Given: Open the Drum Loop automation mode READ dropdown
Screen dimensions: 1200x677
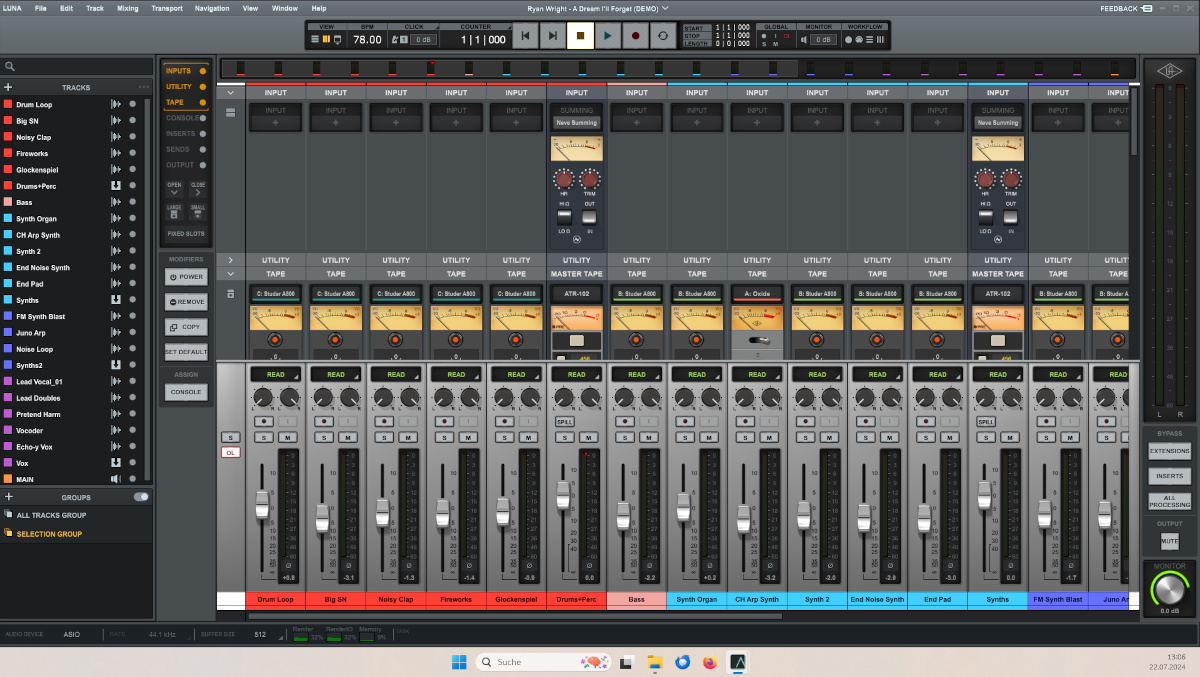Looking at the screenshot, I should coord(276,375).
